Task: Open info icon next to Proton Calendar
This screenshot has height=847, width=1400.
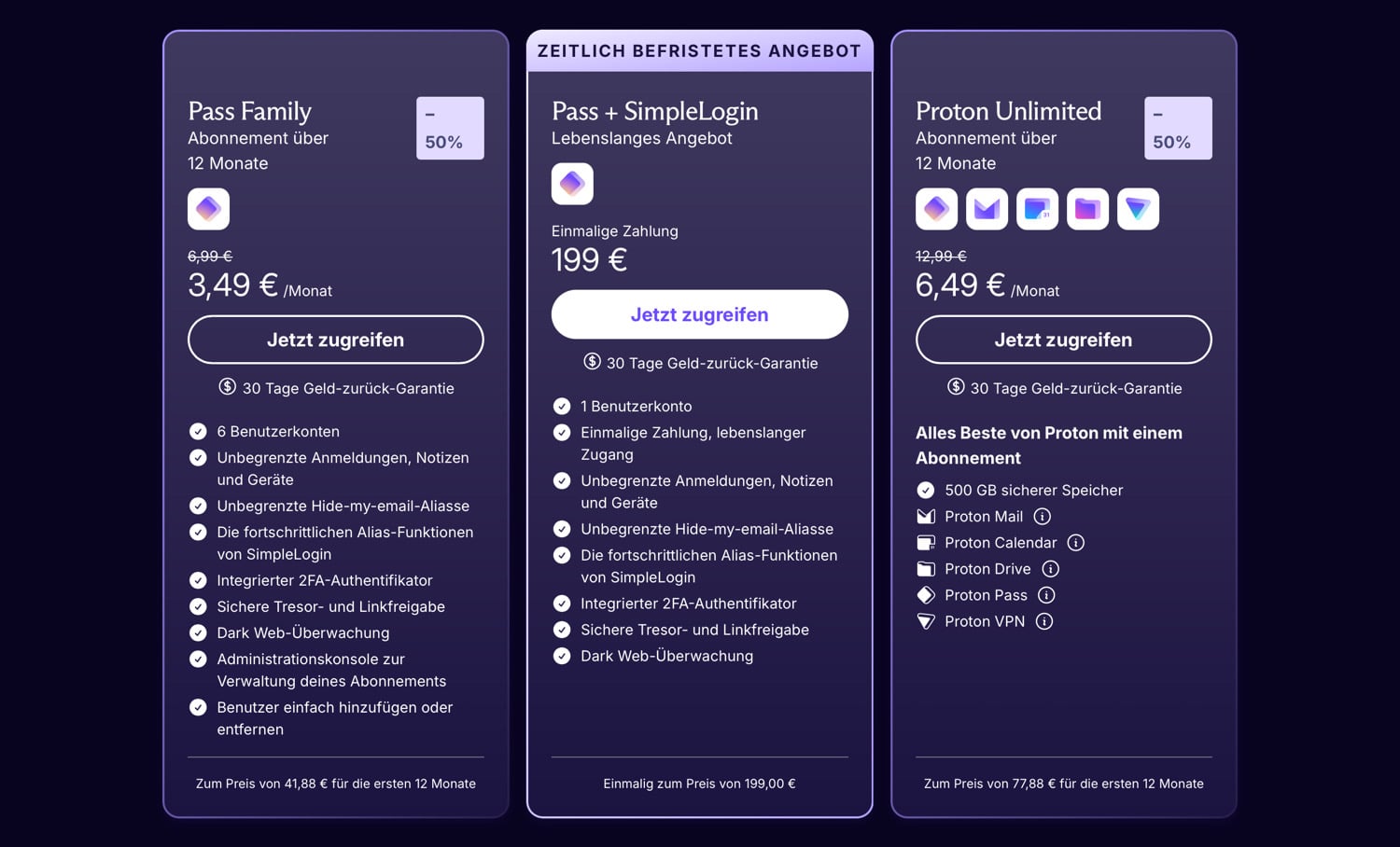Action: click(x=1076, y=543)
